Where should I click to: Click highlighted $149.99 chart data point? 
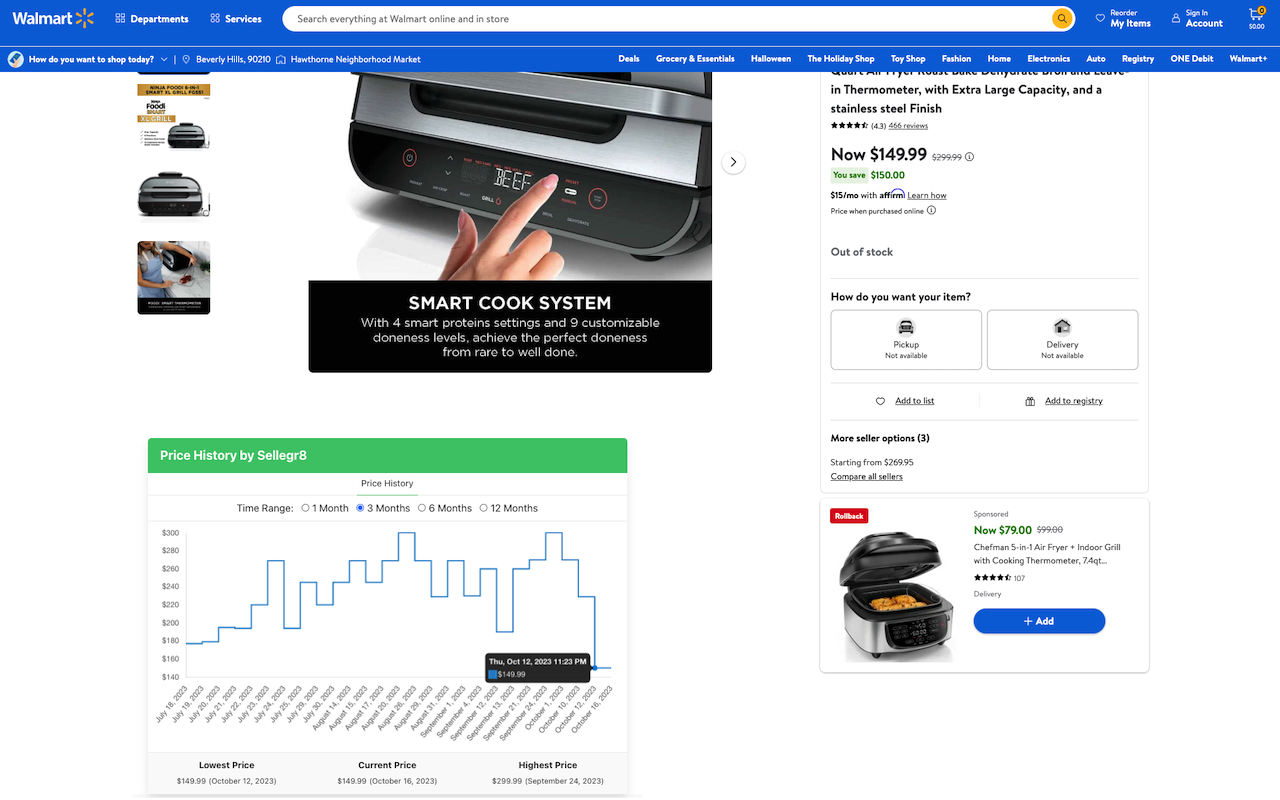coord(595,668)
